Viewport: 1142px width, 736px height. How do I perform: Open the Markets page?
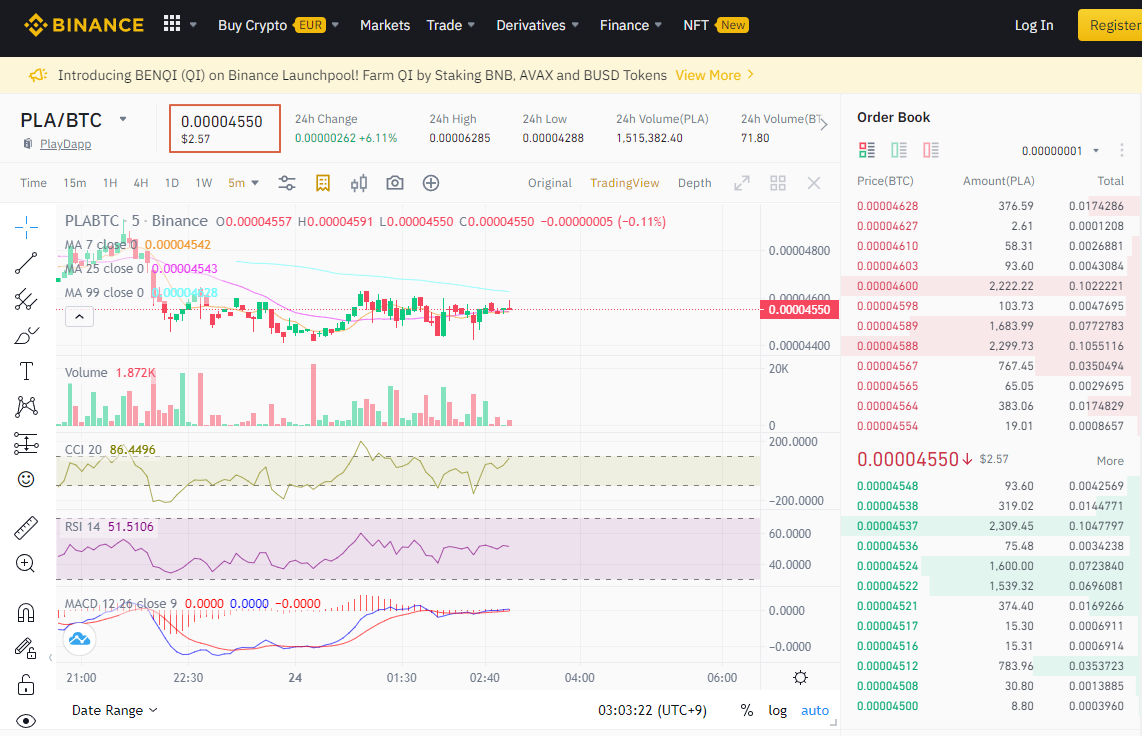tap(385, 25)
